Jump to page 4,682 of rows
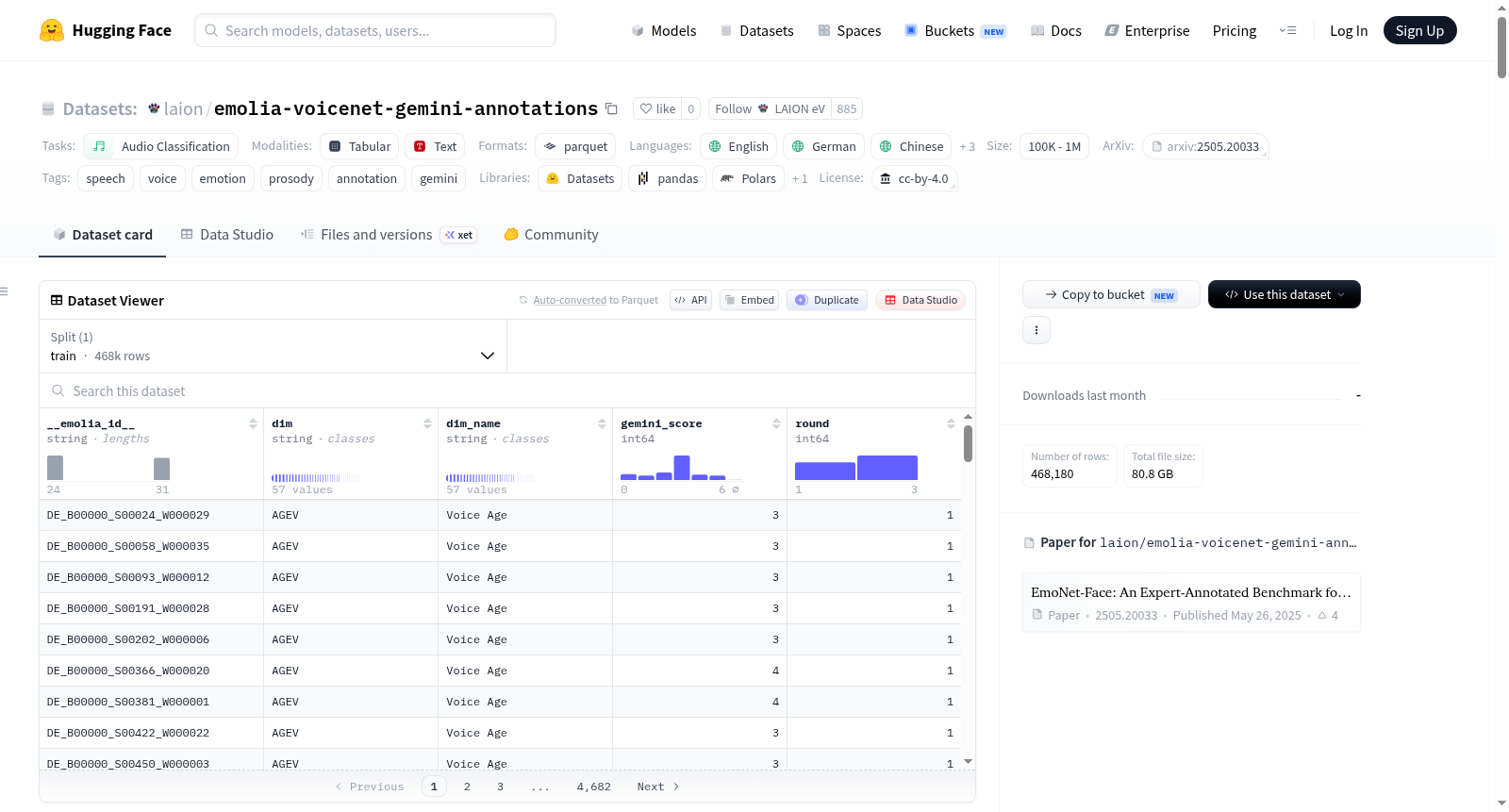Image resolution: width=1509 pixels, height=812 pixels. pos(594,787)
